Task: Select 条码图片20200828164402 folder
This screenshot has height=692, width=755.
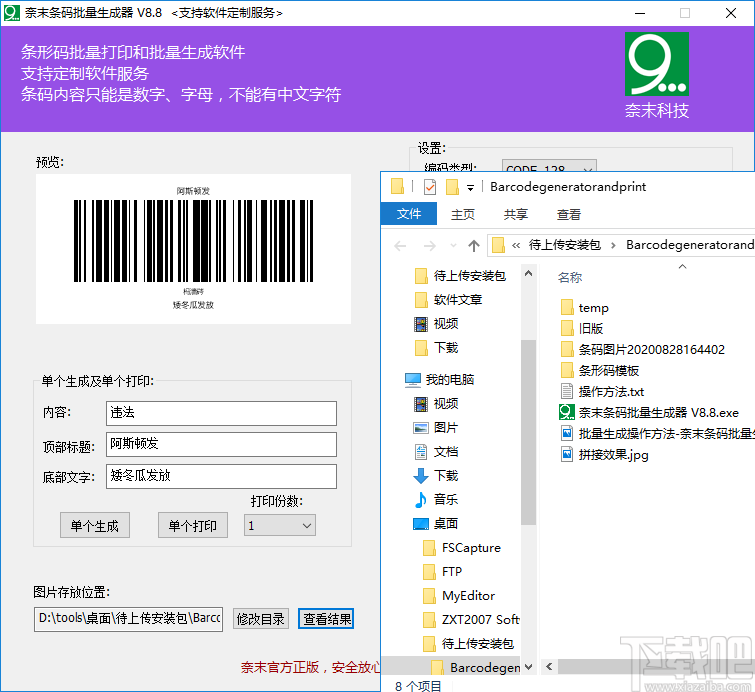Action: pyautogui.click(x=643, y=350)
